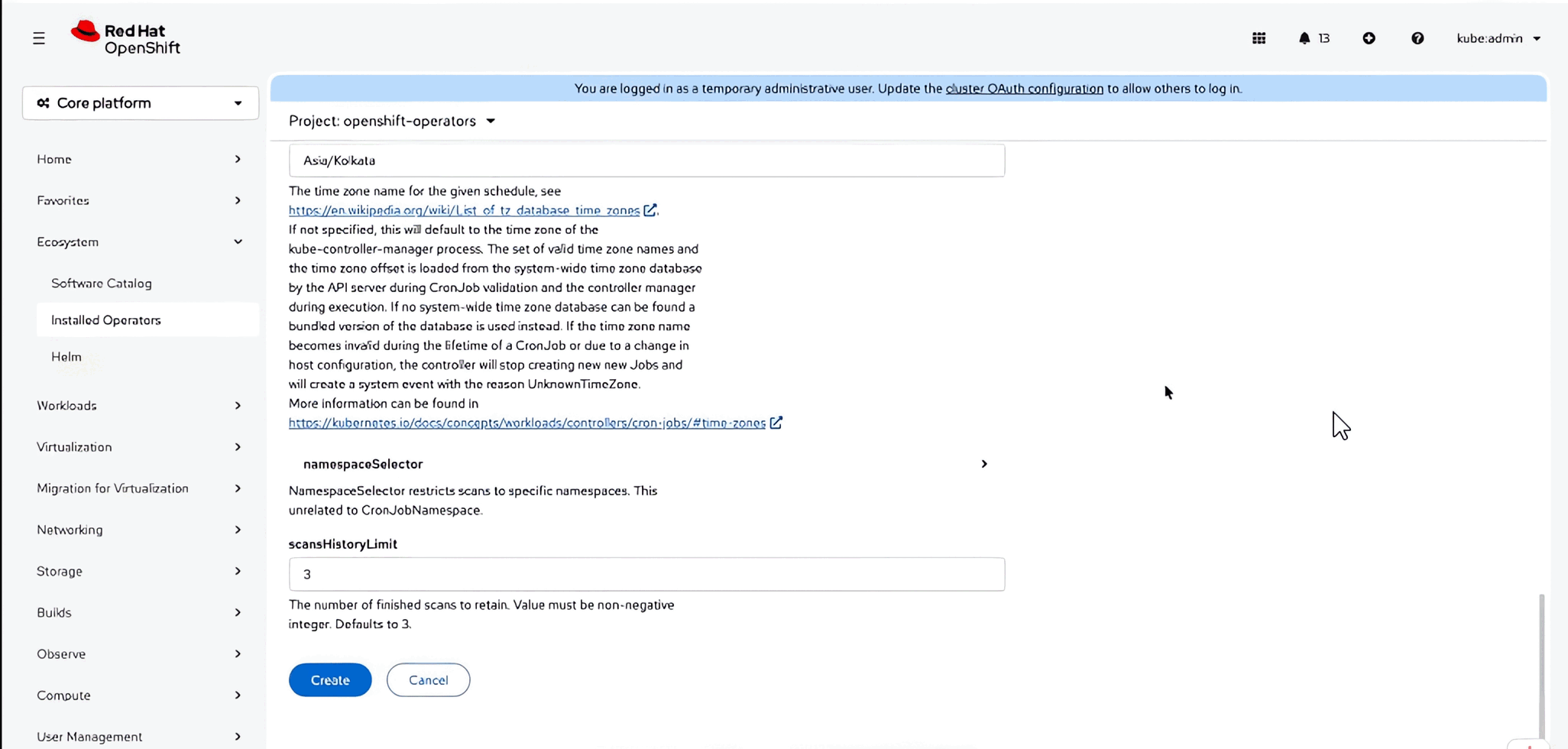Expand the namespaceSelector section
The height and width of the screenshot is (749, 1568).
(646, 464)
